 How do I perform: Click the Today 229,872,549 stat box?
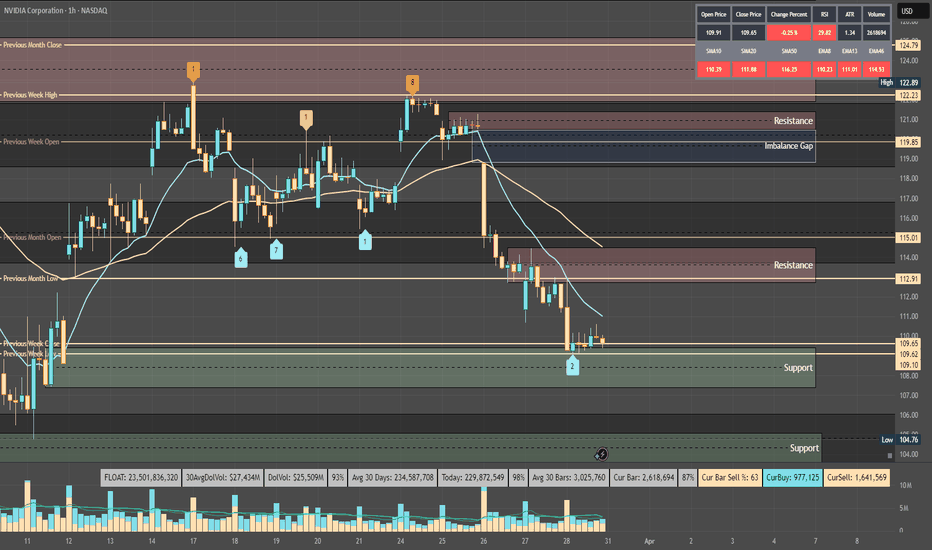pos(473,477)
